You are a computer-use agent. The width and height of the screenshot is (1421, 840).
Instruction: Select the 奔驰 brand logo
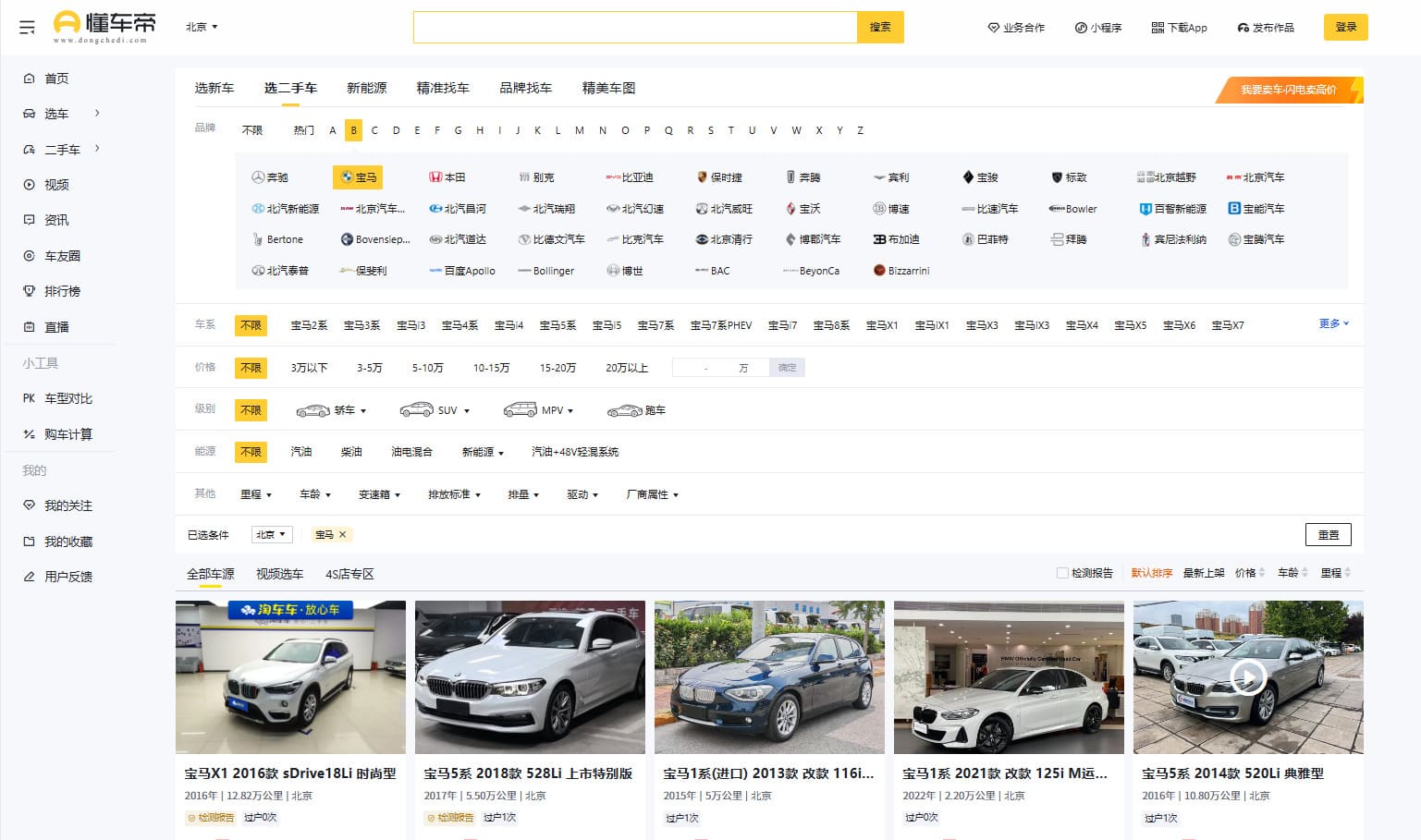pyautogui.click(x=258, y=177)
